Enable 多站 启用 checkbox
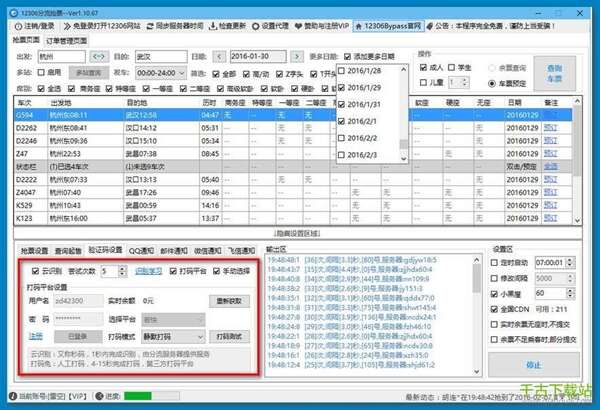Screen dimensions: 600x410 point(41,72)
